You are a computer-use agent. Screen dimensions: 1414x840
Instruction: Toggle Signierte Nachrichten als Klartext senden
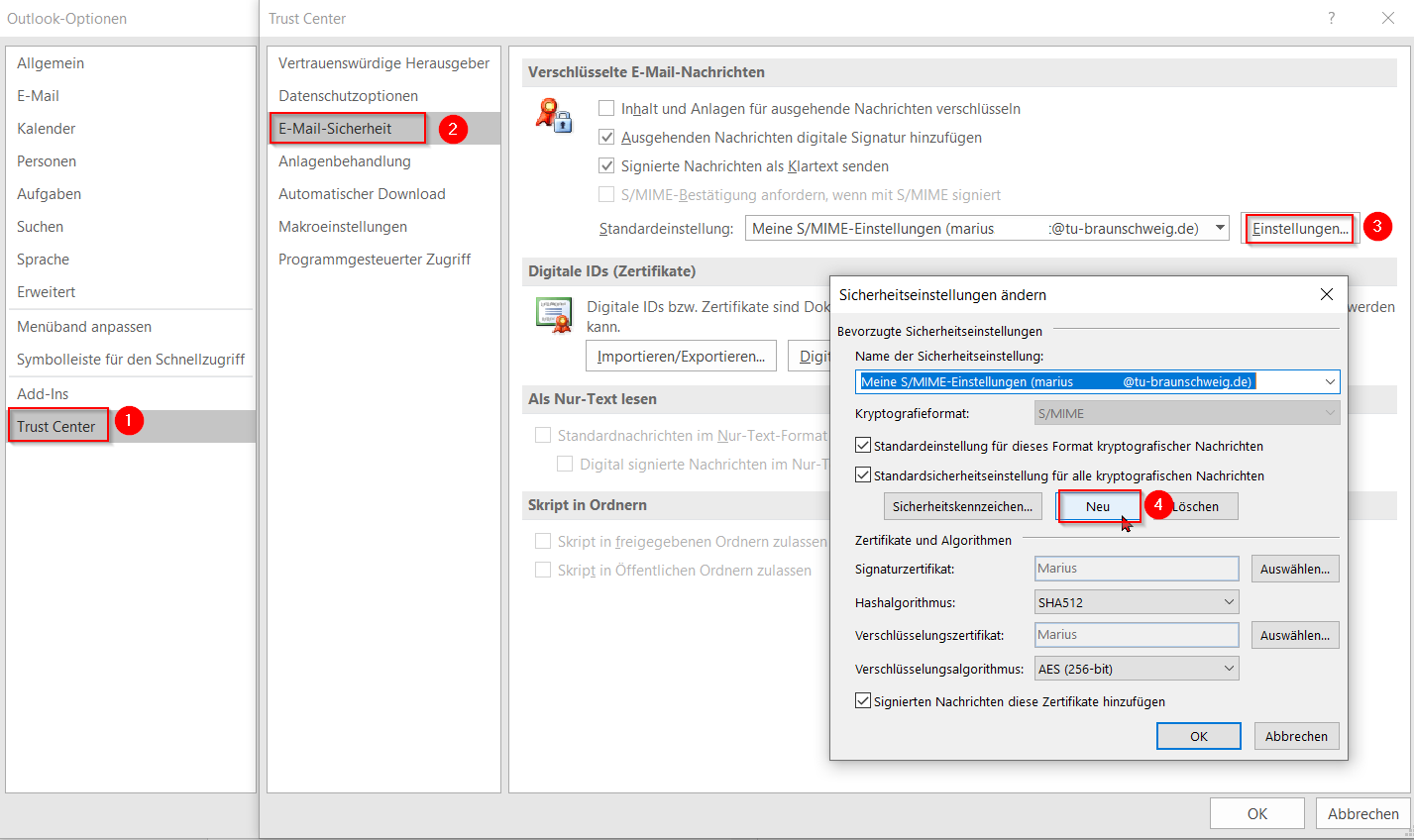(606, 165)
